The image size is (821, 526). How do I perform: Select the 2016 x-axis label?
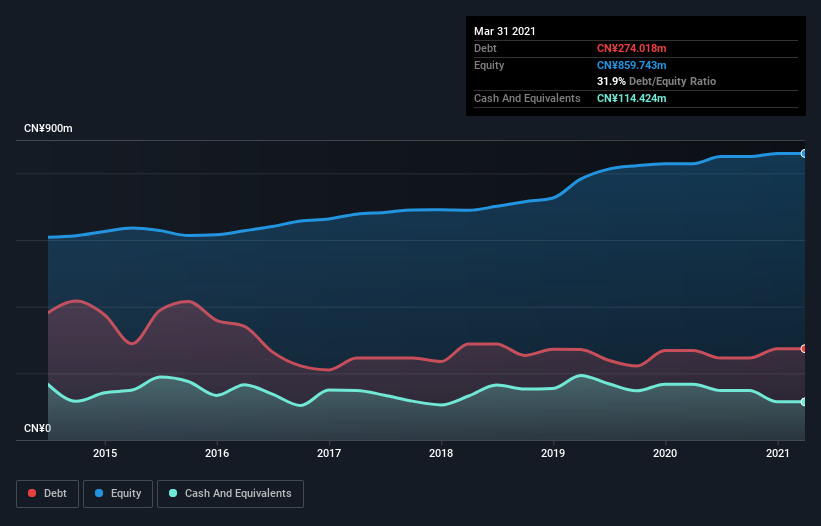[217, 453]
